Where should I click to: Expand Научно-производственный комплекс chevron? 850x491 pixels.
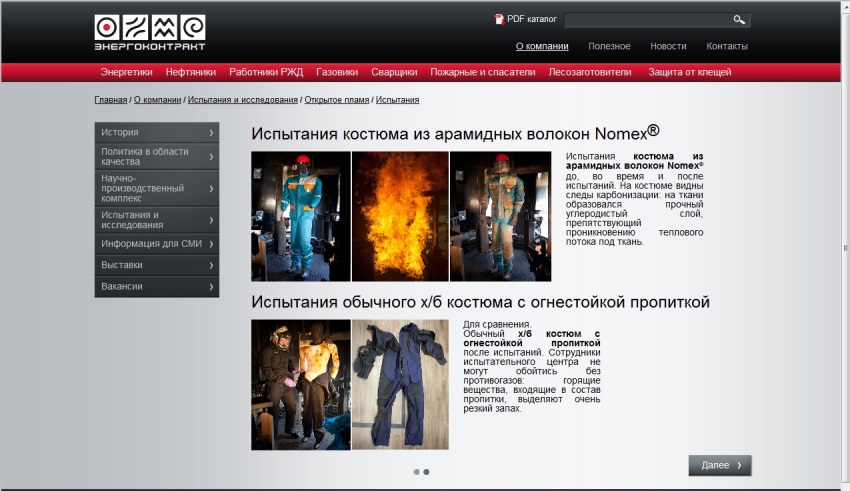[211, 189]
